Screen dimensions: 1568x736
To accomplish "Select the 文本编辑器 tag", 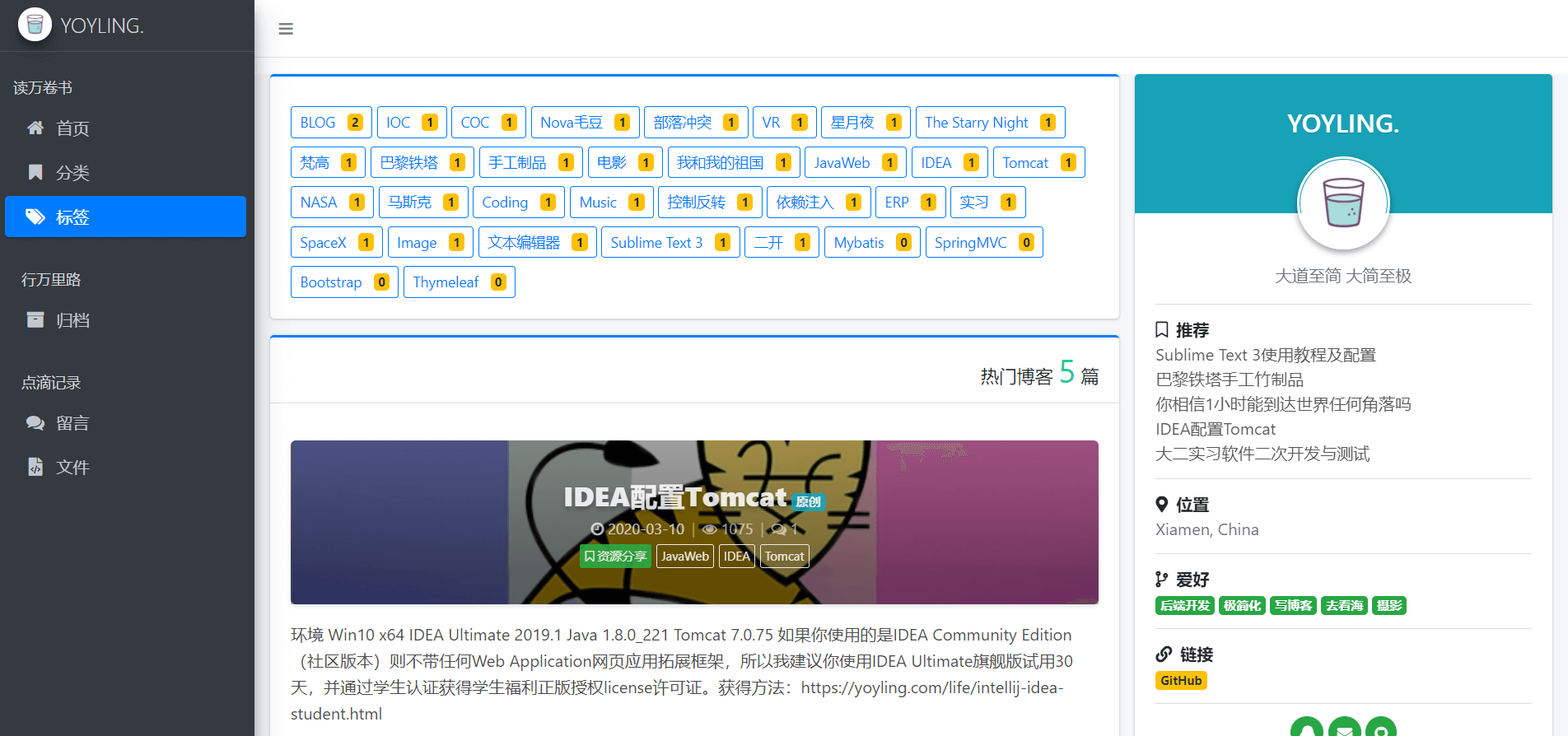I will tap(538, 243).
